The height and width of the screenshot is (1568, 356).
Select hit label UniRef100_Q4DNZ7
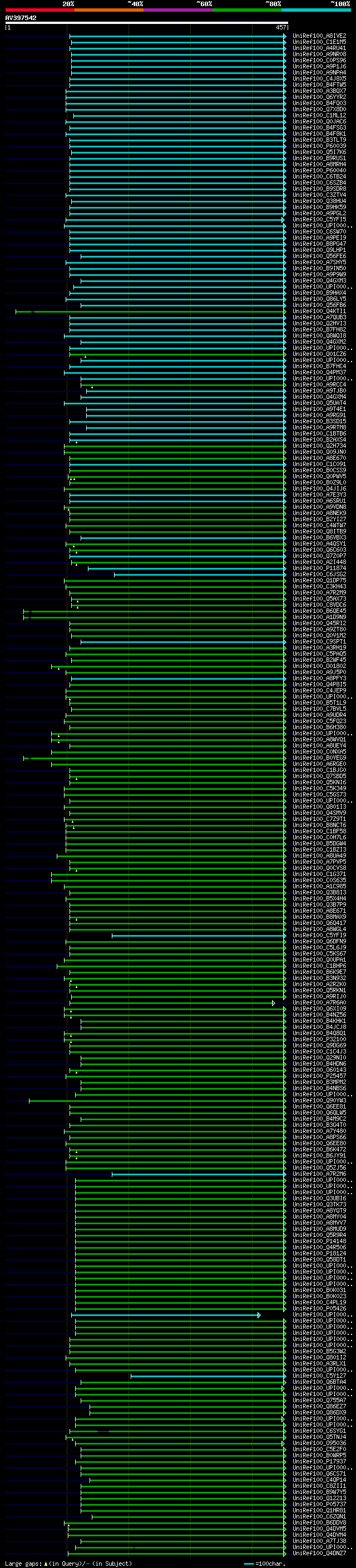(319, 1553)
